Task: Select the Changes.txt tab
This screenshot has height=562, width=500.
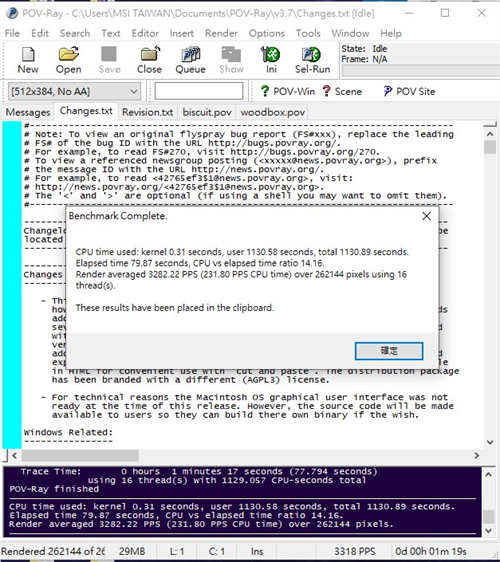Action: pyautogui.click(x=86, y=111)
